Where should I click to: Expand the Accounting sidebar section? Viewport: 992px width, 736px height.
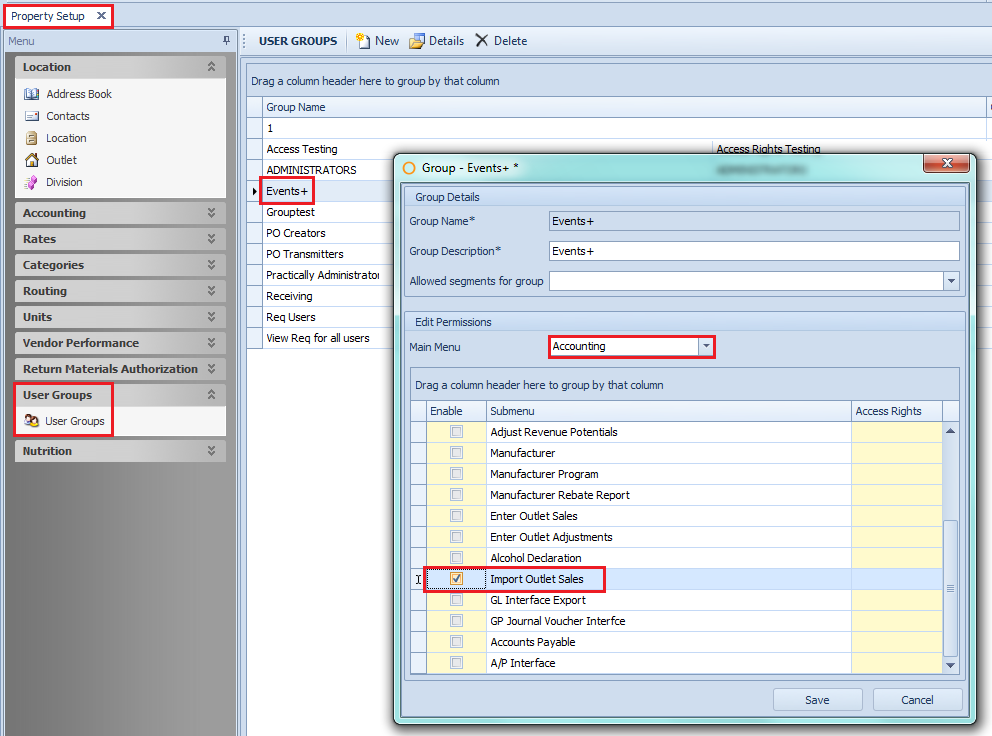211,213
